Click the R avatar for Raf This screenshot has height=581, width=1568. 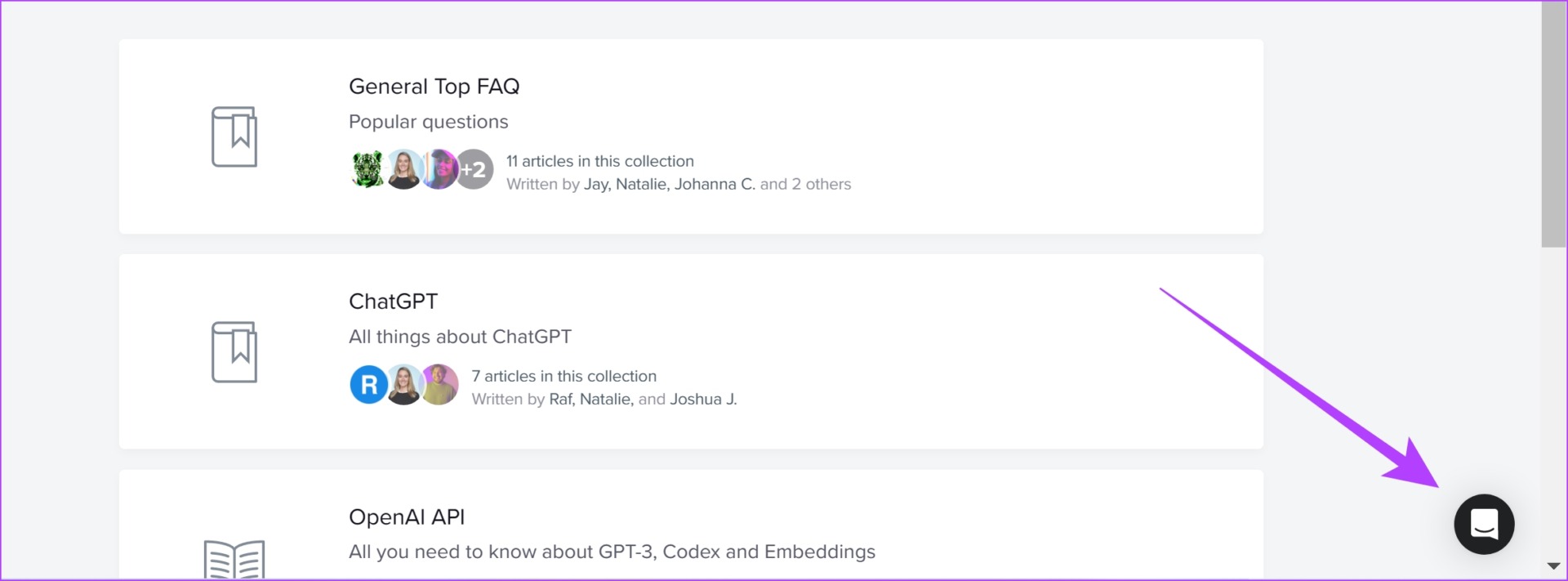point(369,384)
